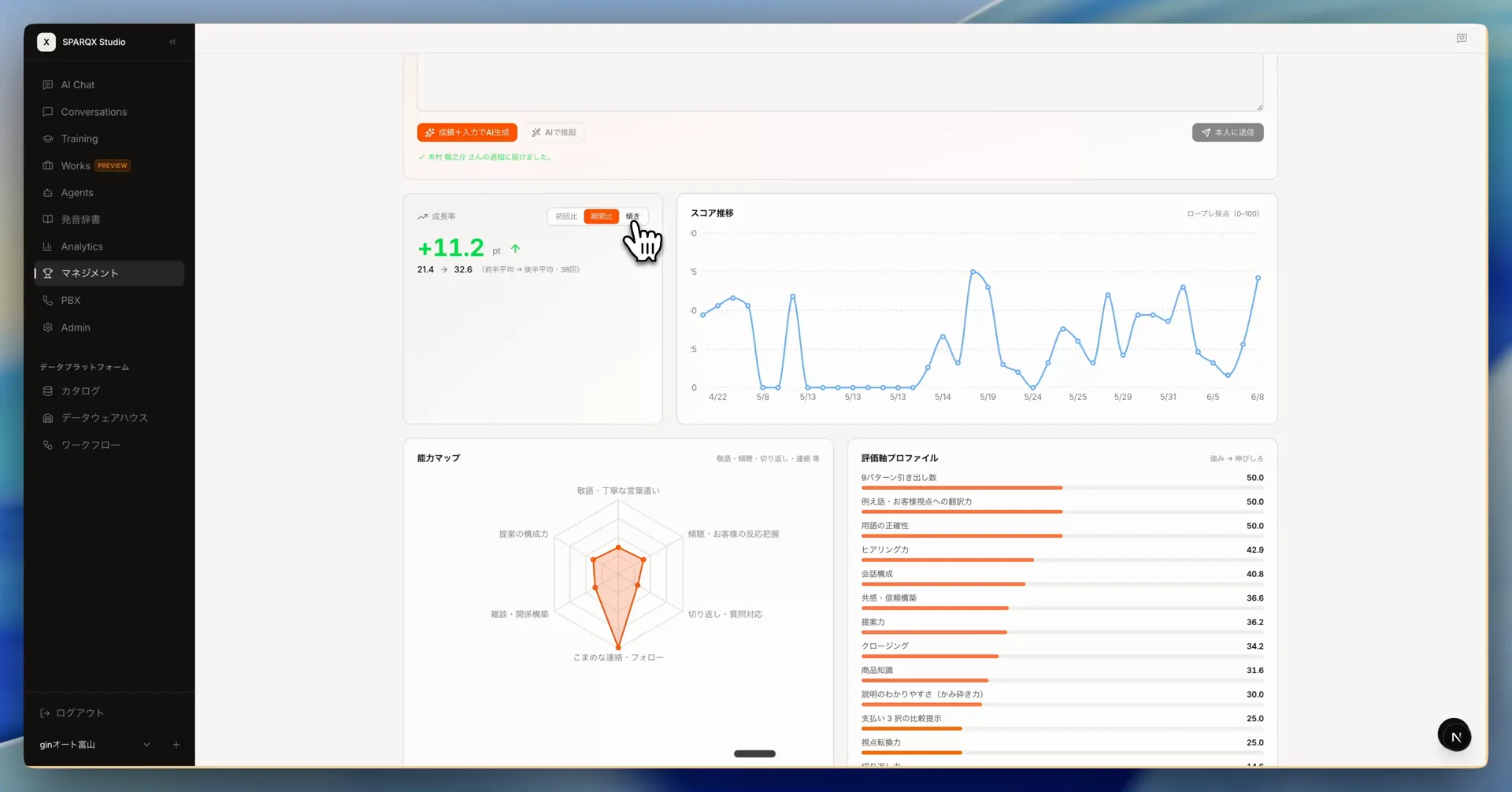Collapse the sidebar with the double chevron
1512x792 pixels.
tap(172, 42)
